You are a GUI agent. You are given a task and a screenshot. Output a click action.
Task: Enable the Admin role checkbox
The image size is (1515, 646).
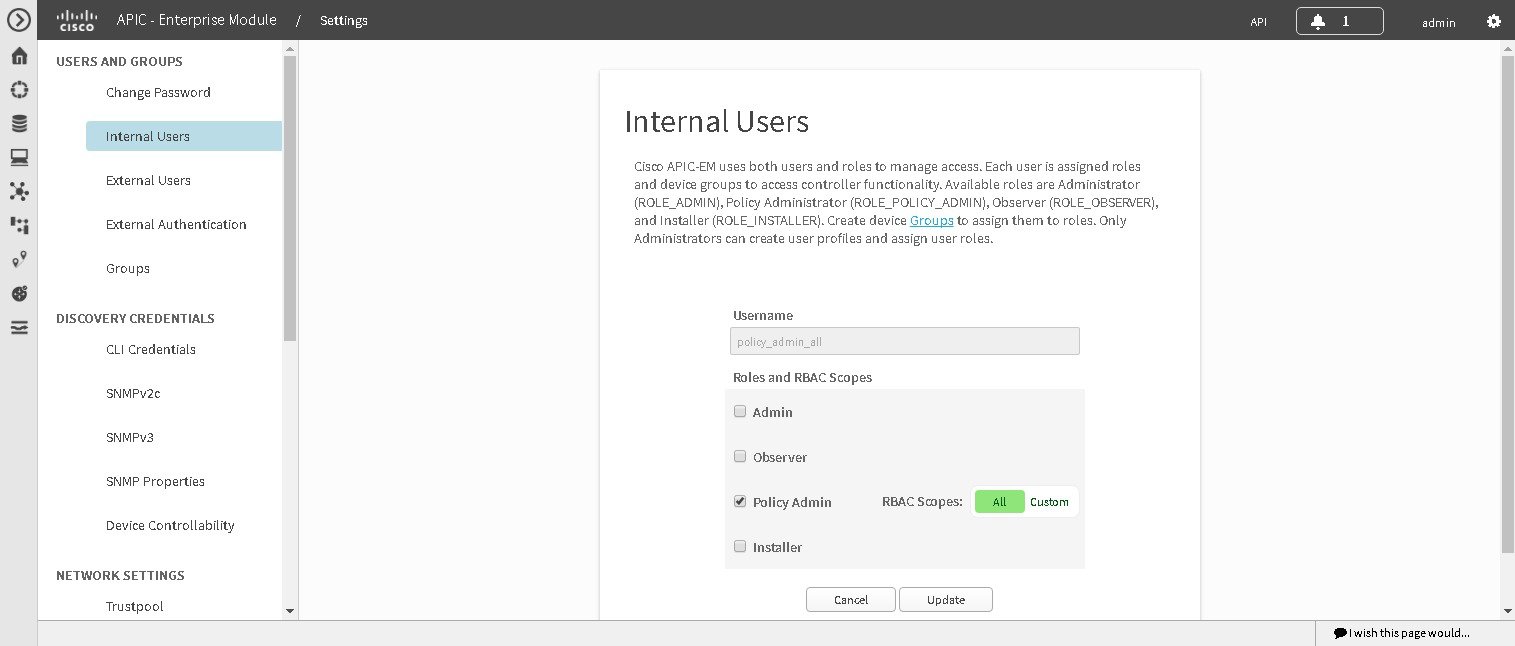740,411
